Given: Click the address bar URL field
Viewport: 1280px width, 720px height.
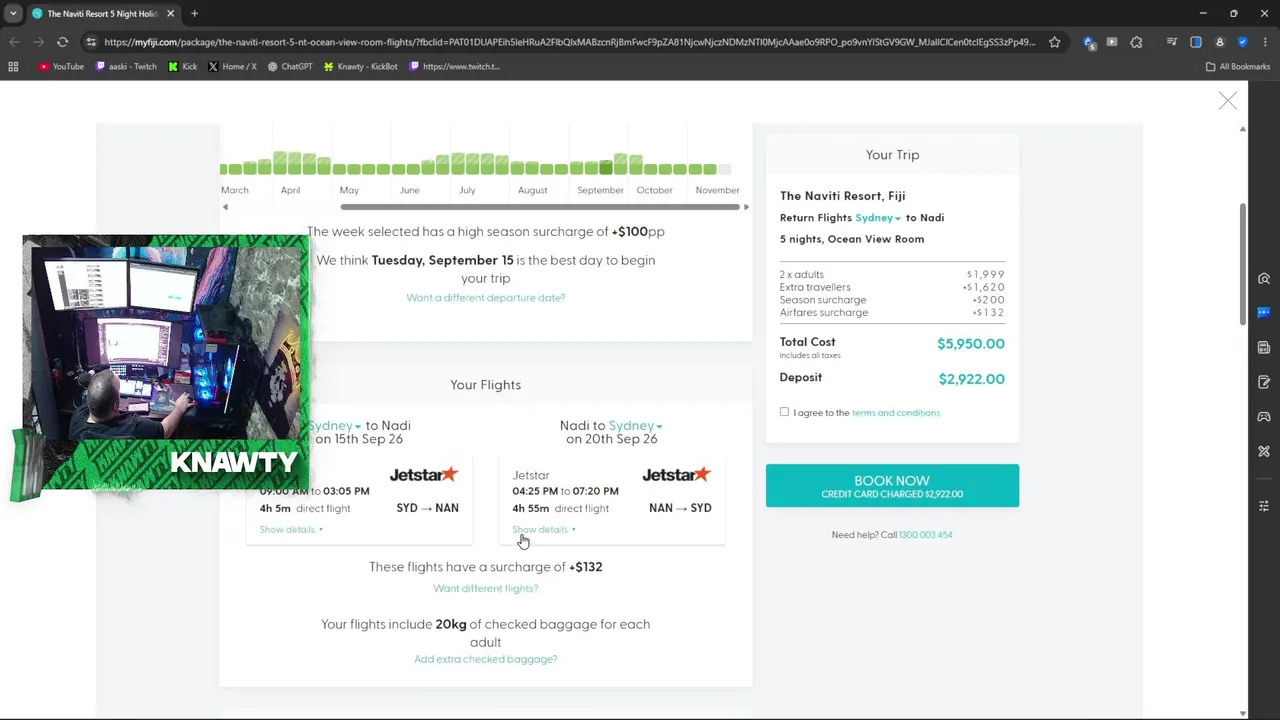Looking at the screenshot, I should [570, 42].
